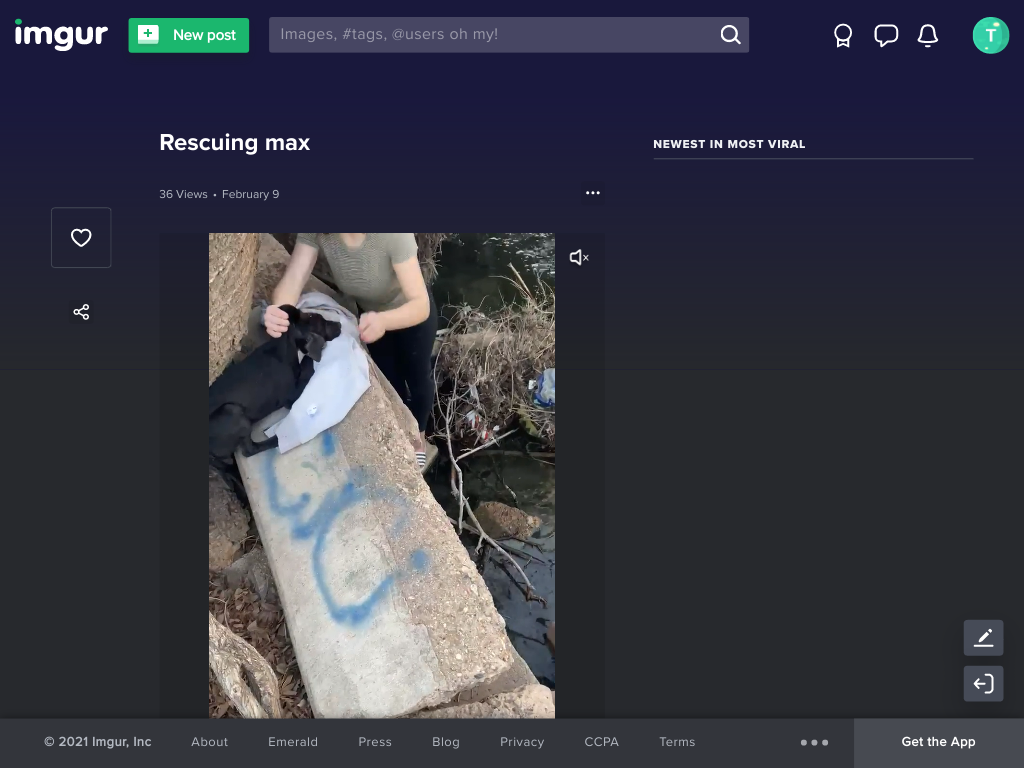Viewport: 1024px width, 768px height.
Task: Click the pencil edit icon button
Action: click(x=984, y=637)
